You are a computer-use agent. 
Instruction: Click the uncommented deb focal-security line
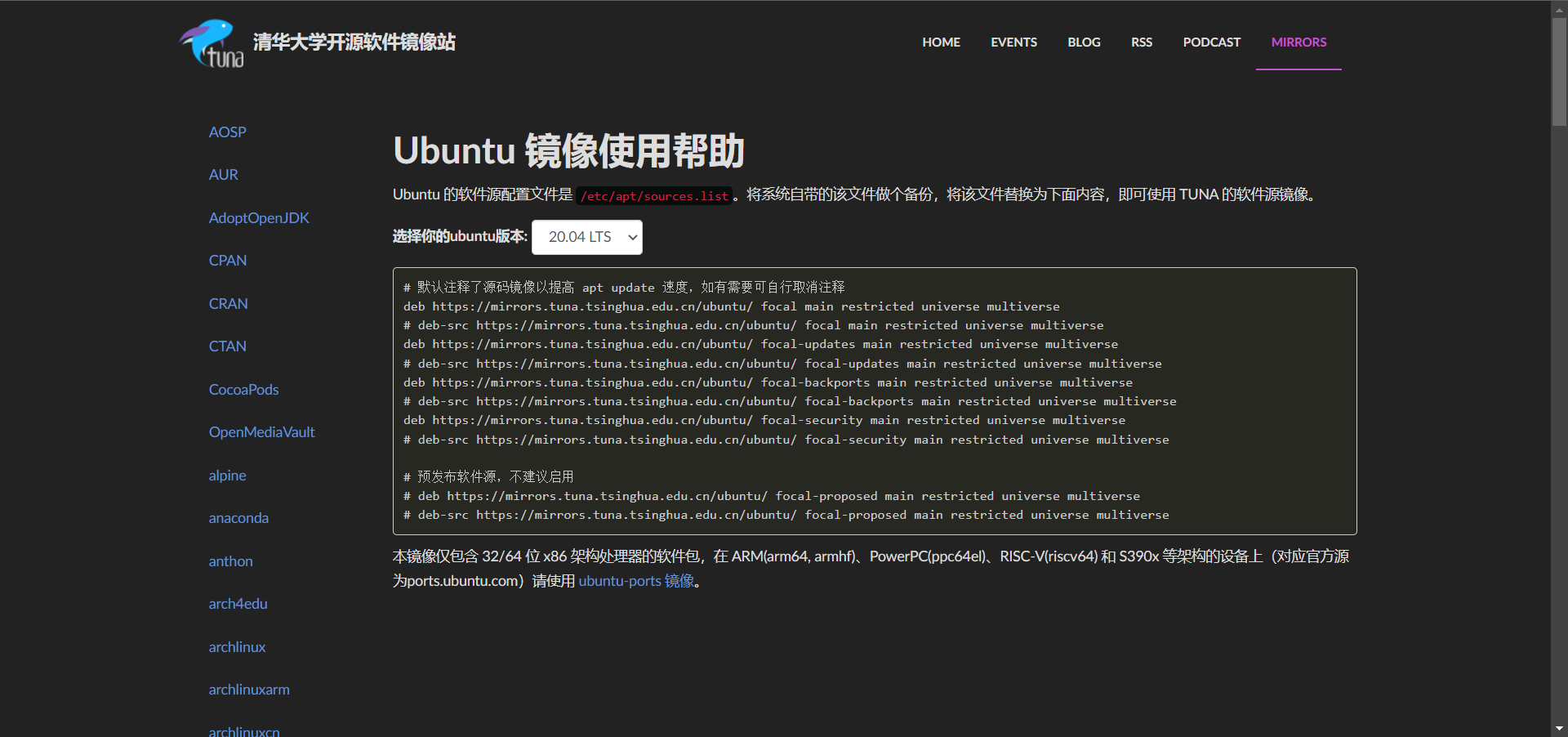(764, 420)
